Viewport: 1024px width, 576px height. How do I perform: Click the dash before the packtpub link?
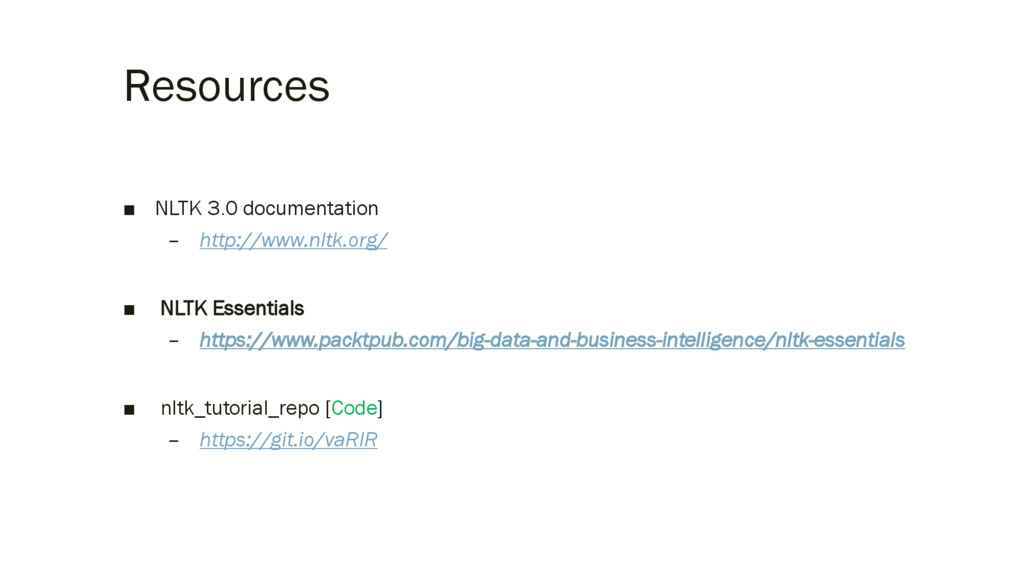tap(174, 341)
